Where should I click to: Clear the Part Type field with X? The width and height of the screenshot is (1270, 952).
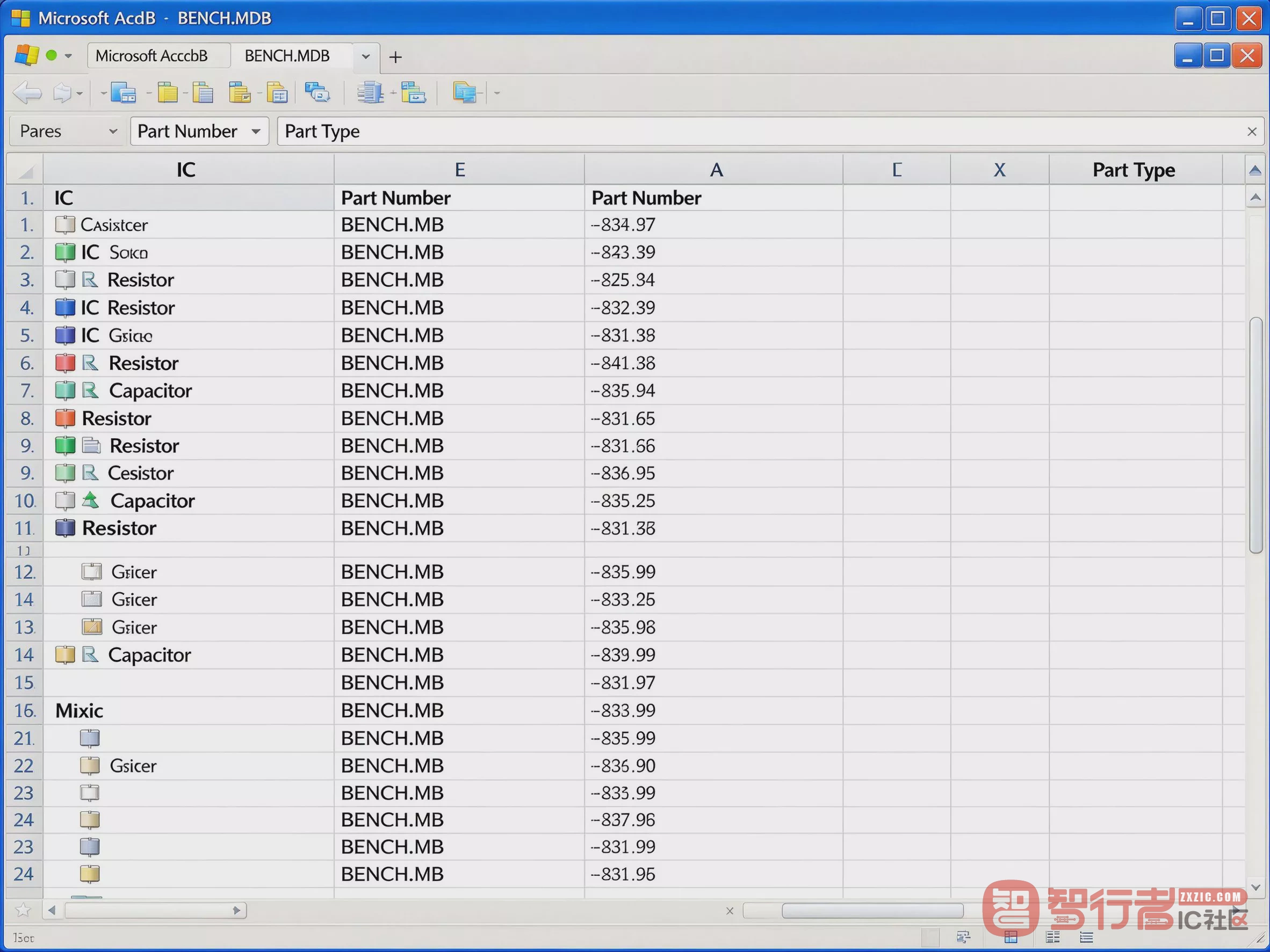[x=1252, y=132]
